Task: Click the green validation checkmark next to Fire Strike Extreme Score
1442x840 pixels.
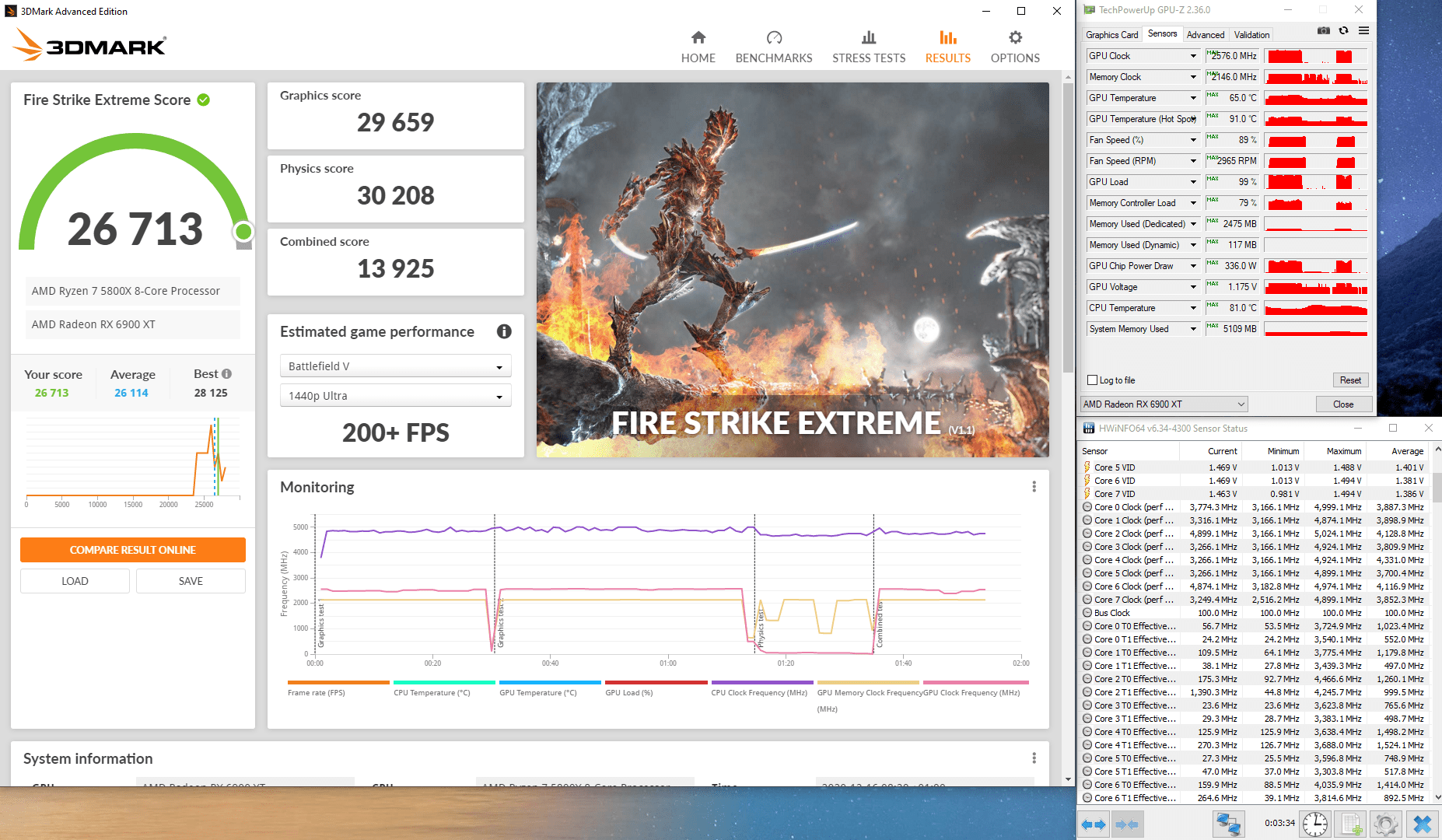Action: coord(204,100)
